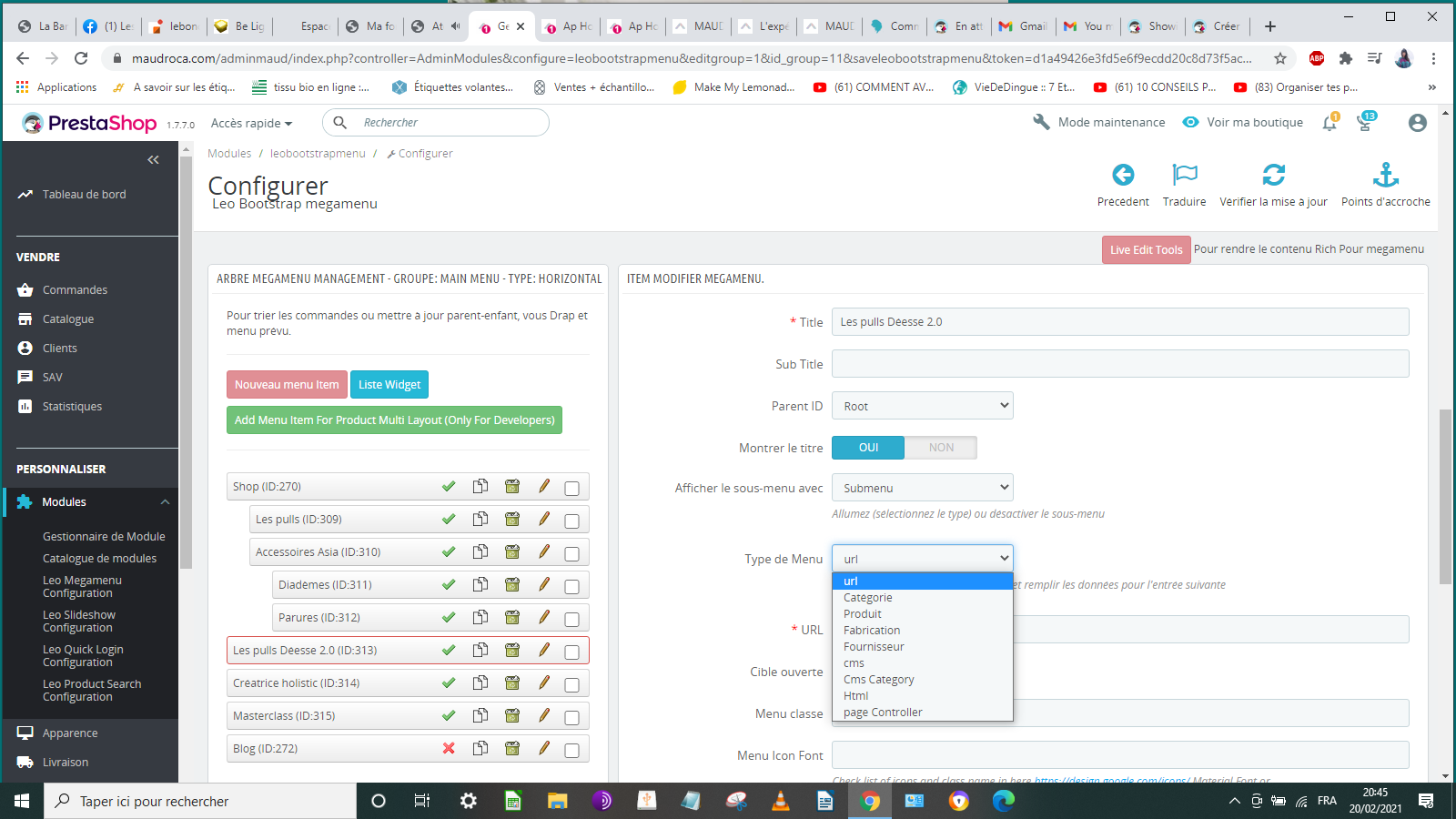Click the Nouveau menu Item button
Image resolution: width=1456 pixels, height=819 pixels.
point(287,385)
